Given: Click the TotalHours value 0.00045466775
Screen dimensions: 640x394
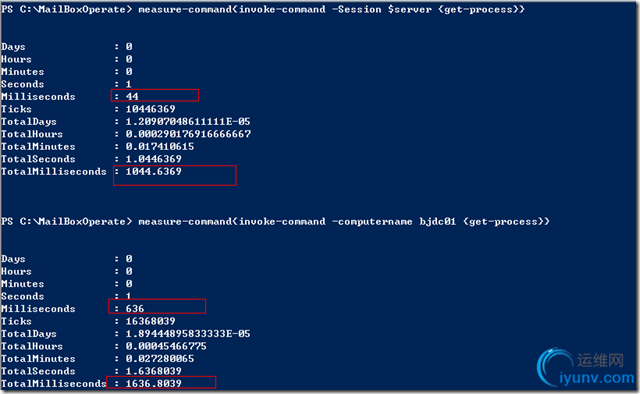Looking at the screenshot, I should [x=166, y=346].
